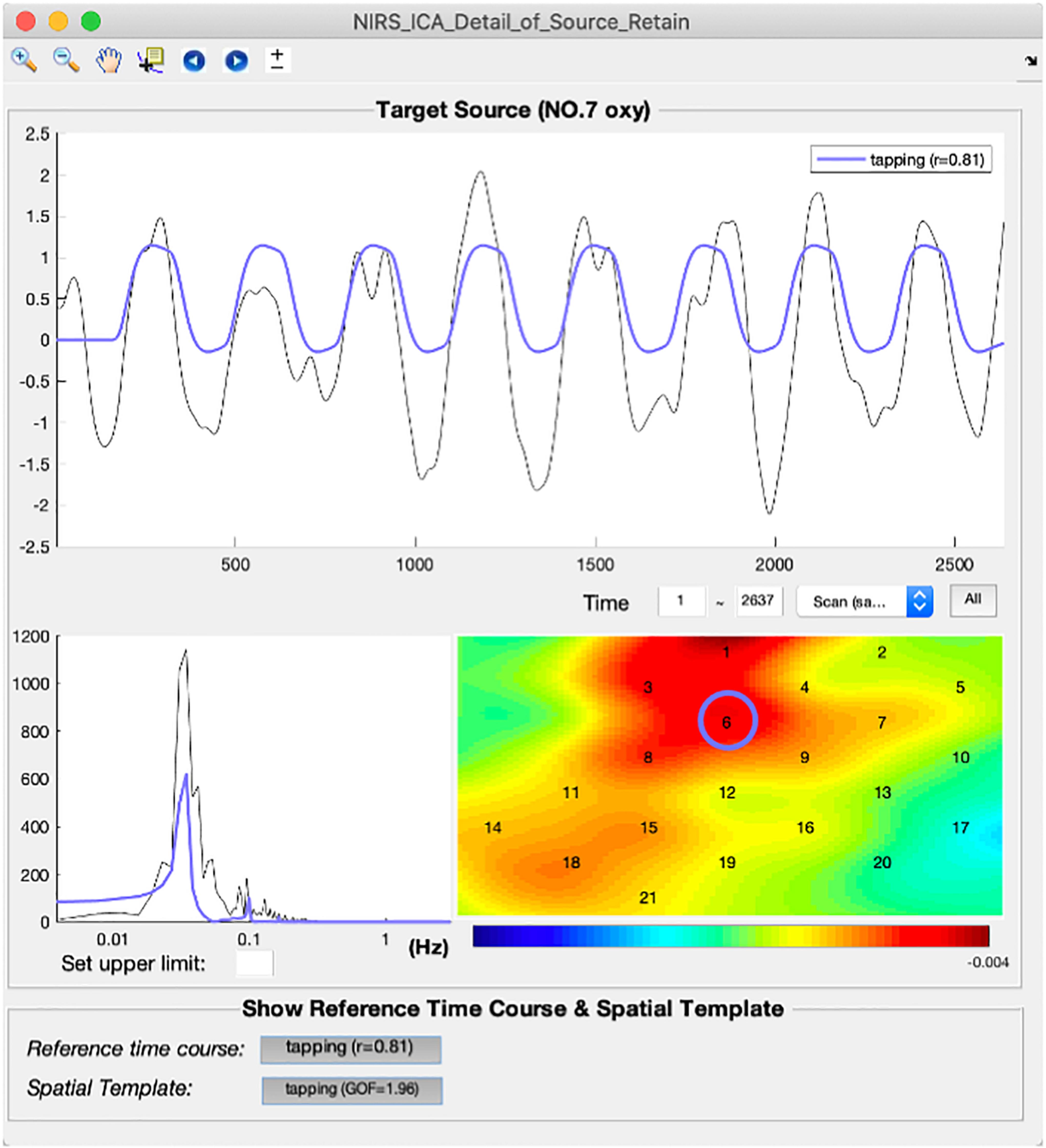The height and width of the screenshot is (1148, 1046).
Task: Click channel 21 on the spatial map
Action: coord(648,897)
